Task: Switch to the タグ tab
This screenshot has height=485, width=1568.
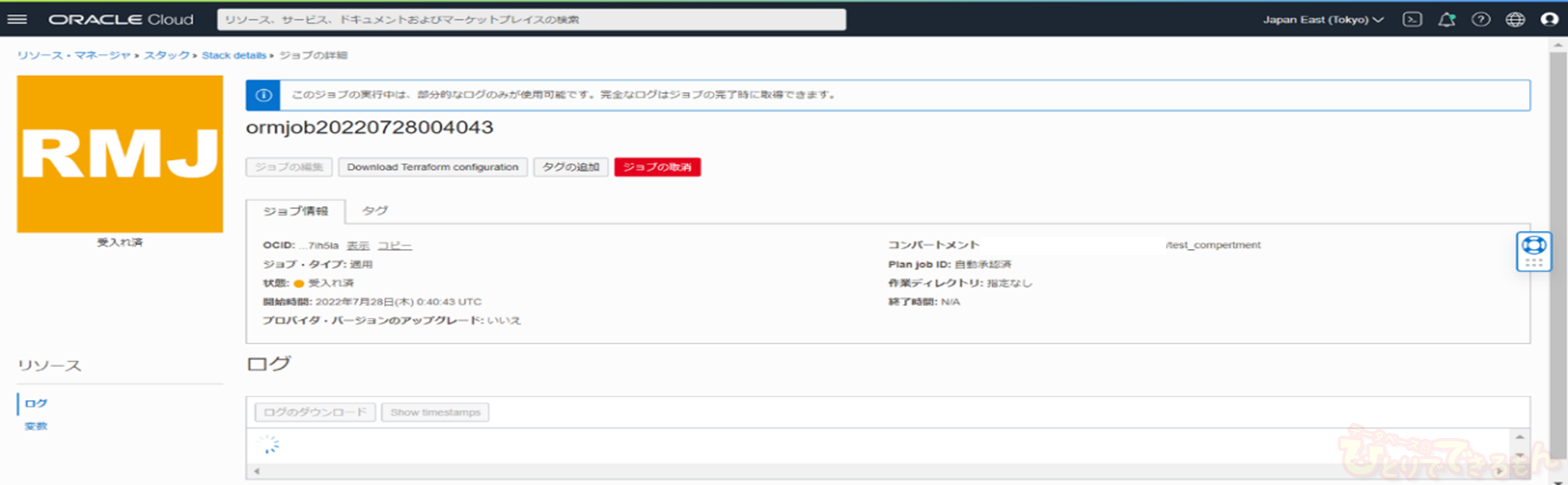Action: 374,210
